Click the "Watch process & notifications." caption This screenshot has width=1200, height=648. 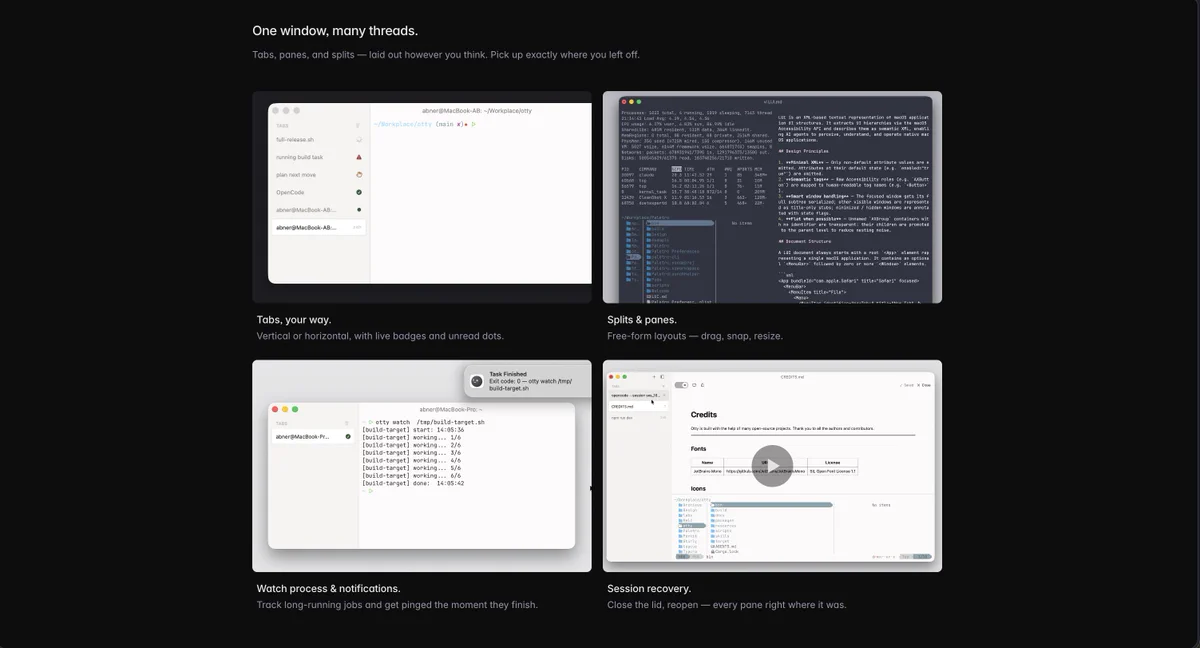(328, 589)
